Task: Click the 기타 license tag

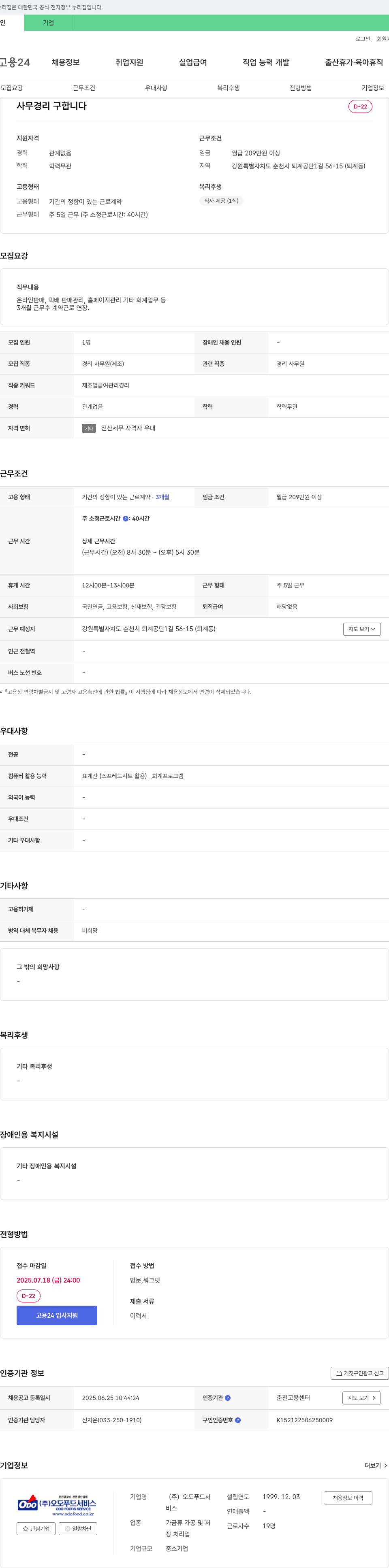Action: tap(89, 428)
